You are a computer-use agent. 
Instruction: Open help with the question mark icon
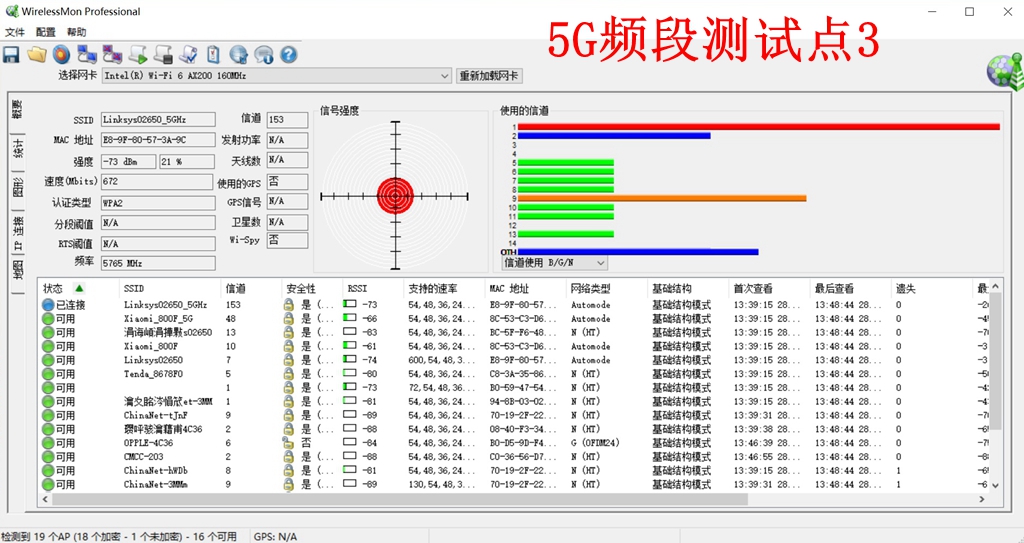(x=289, y=54)
